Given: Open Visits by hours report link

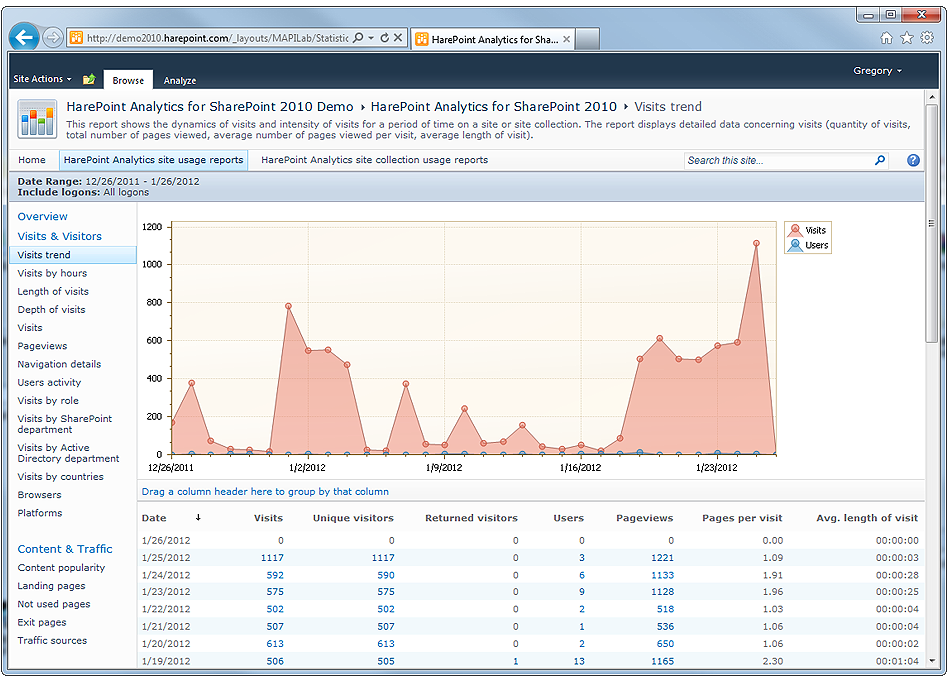Looking at the screenshot, I should [52, 273].
